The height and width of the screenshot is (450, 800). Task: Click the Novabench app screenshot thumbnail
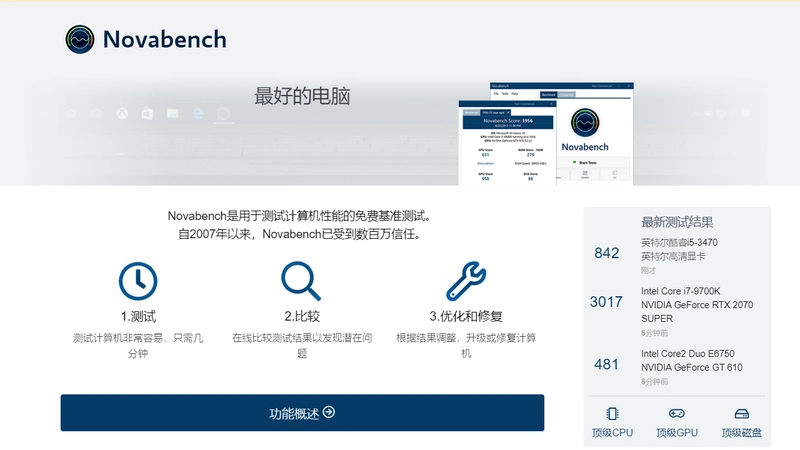coord(546,134)
